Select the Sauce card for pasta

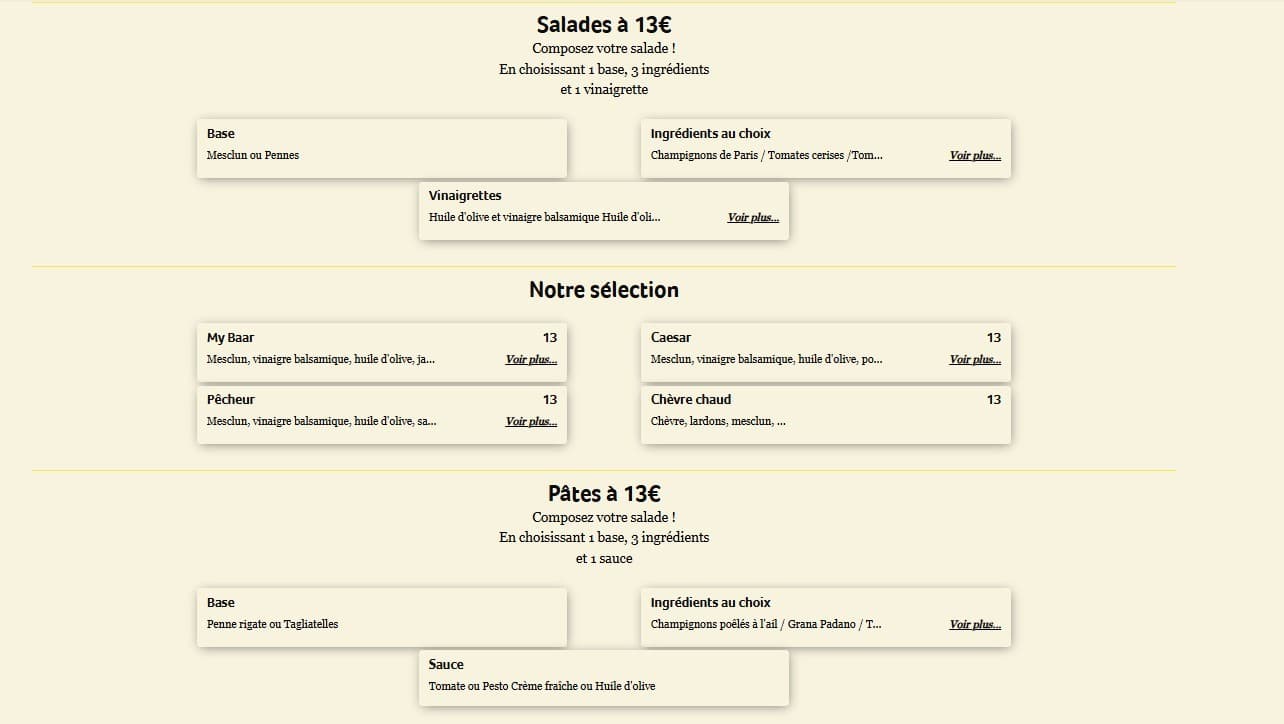tap(604, 677)
